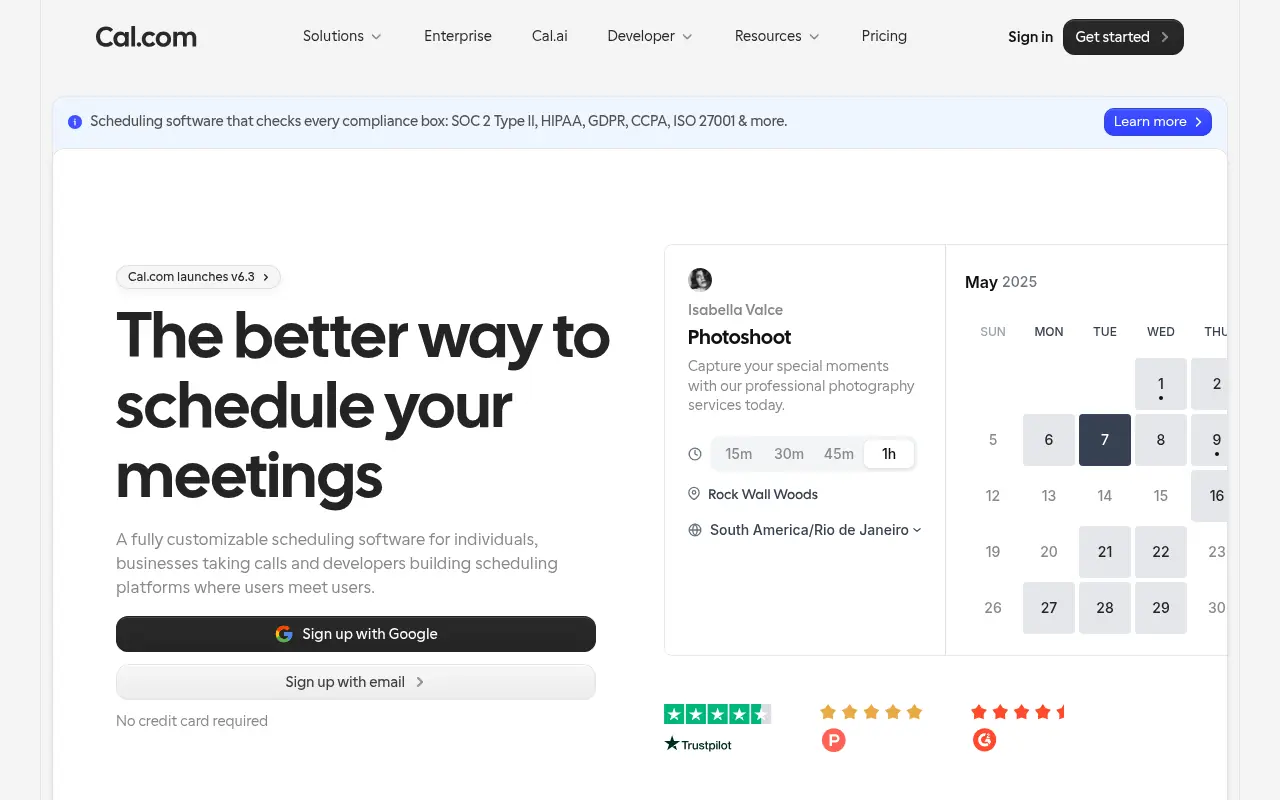Click the globe icon beside the timezone
Image resolution: width=1280 pixels, height=800 pixels.
[x=695, y=530]
